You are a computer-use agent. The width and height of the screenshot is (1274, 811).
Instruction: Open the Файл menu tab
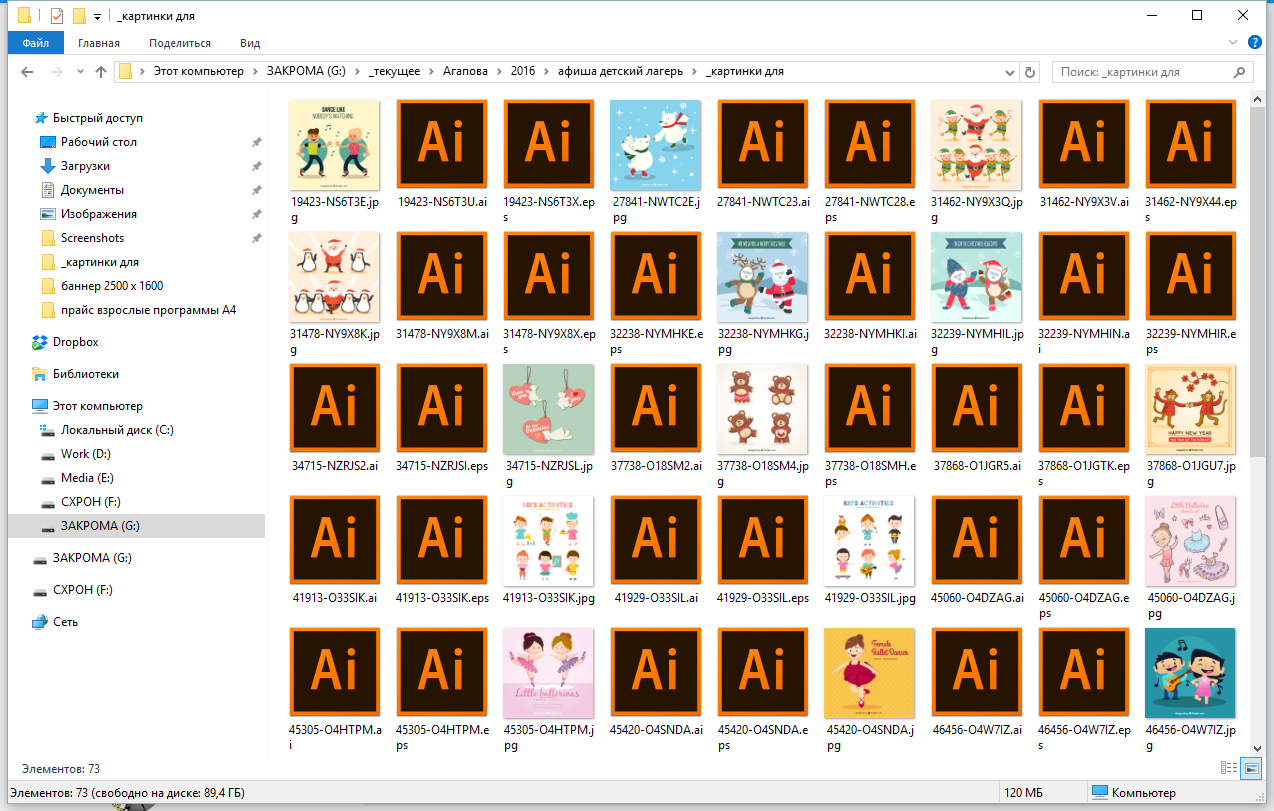(x=36, y=43)
